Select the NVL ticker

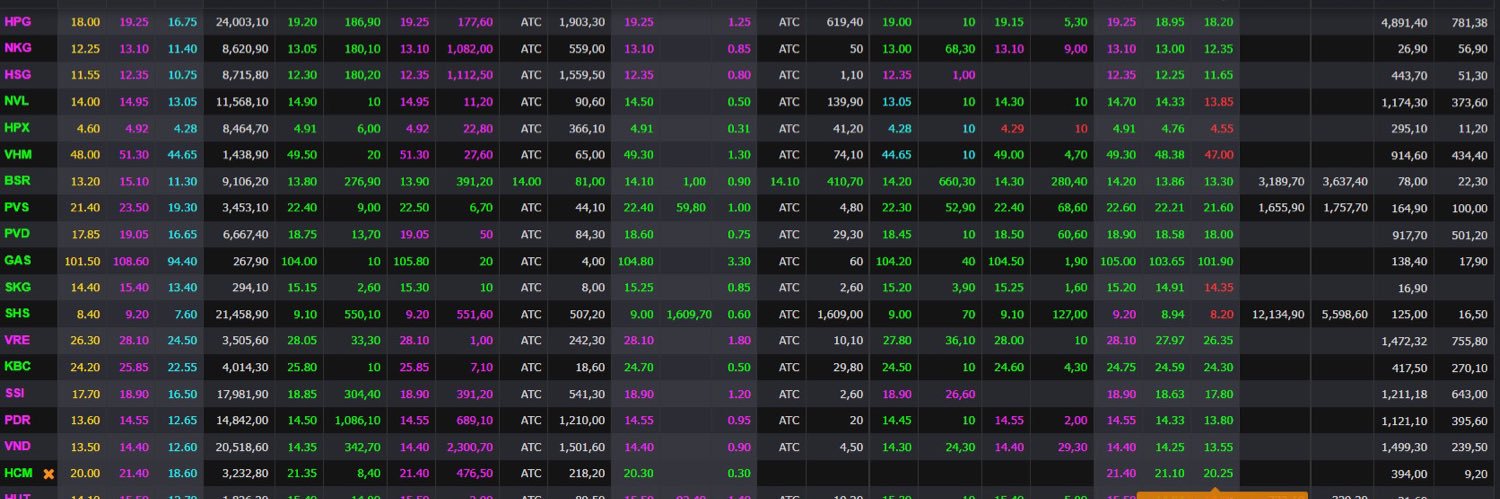coord(16,101)
